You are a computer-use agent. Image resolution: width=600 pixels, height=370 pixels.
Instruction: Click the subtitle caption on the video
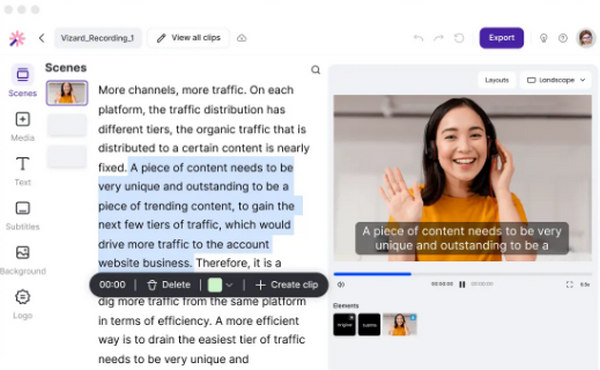pos(462,238)
